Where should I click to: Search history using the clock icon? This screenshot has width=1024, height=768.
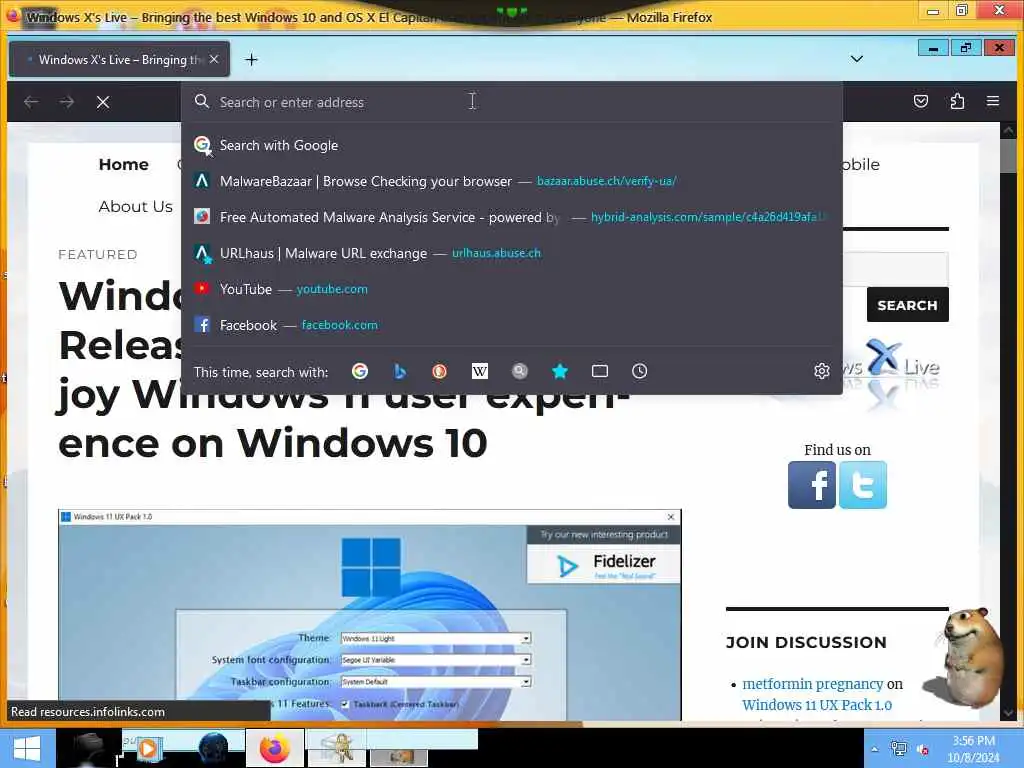point(639,371)
